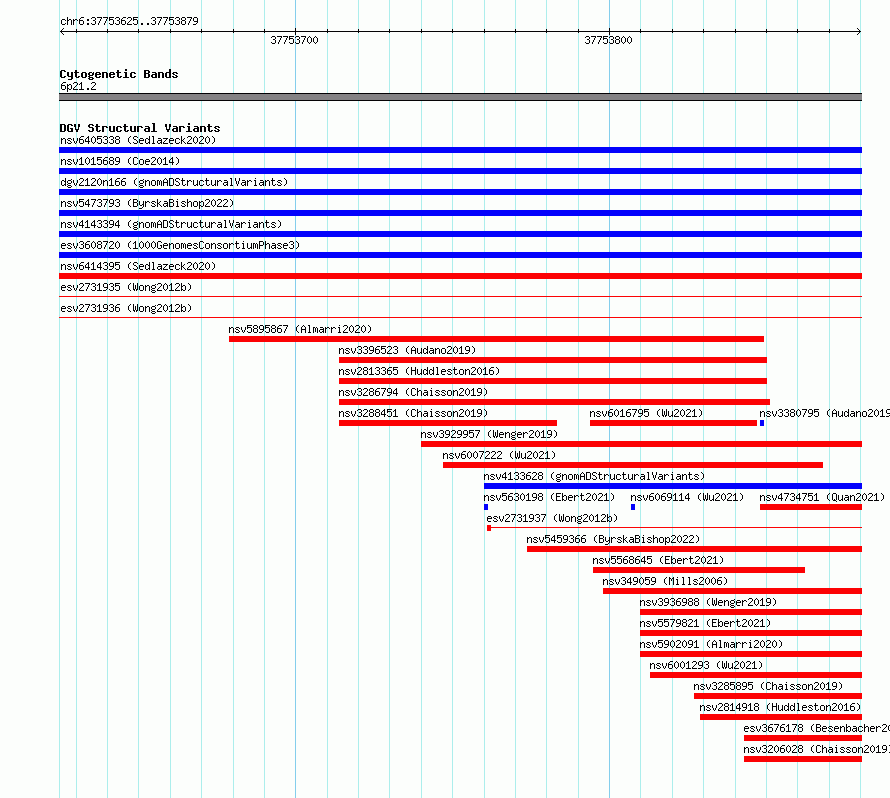Click nsv5895867 (Almarri2020) label
The image size is (890, 798).
[x=300, y=329]
